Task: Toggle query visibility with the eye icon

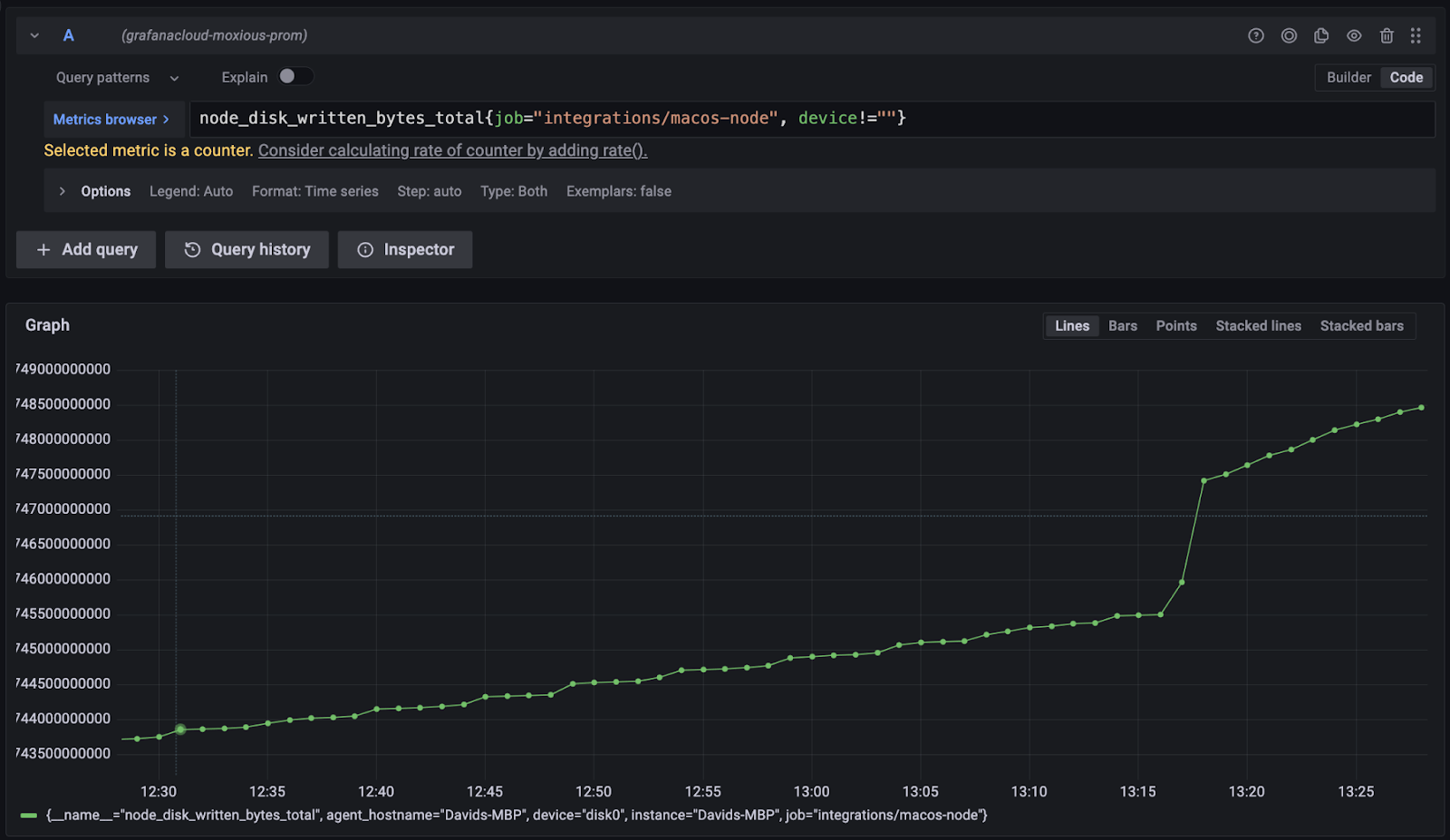Action: pos(1354,35)
